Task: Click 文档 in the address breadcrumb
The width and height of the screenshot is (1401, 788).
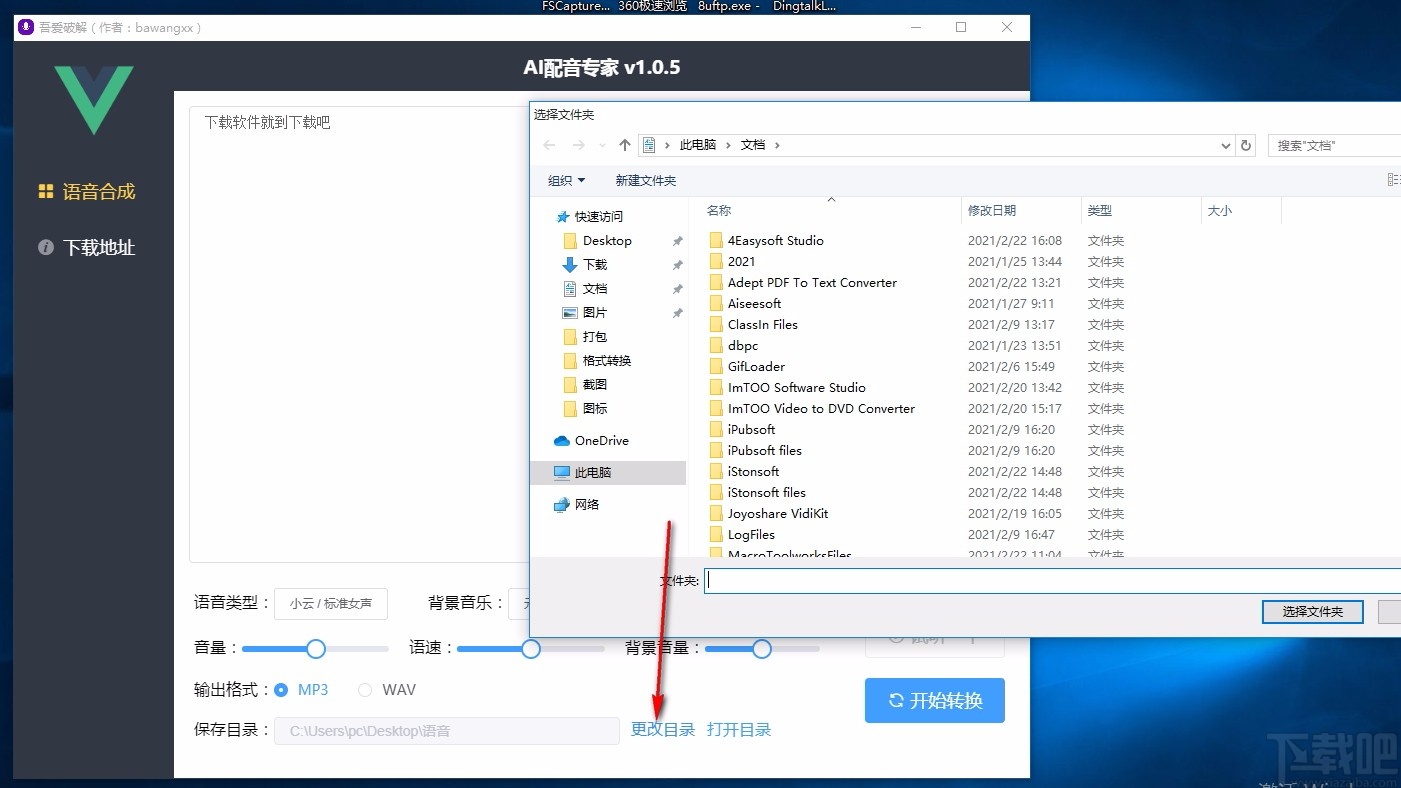Action: [753, 145]
